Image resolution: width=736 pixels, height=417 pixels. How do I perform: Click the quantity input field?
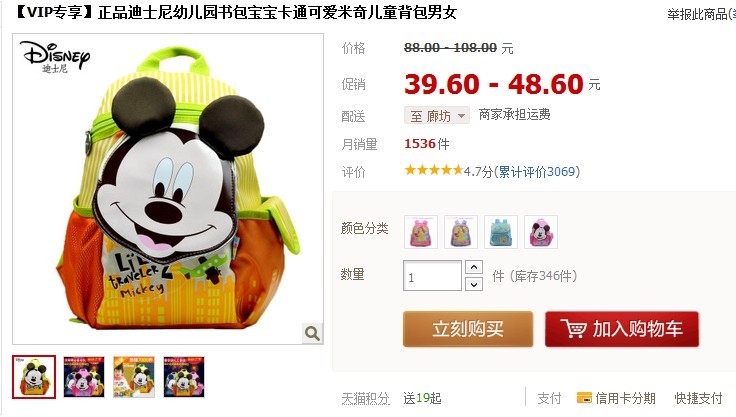[432, 276]
